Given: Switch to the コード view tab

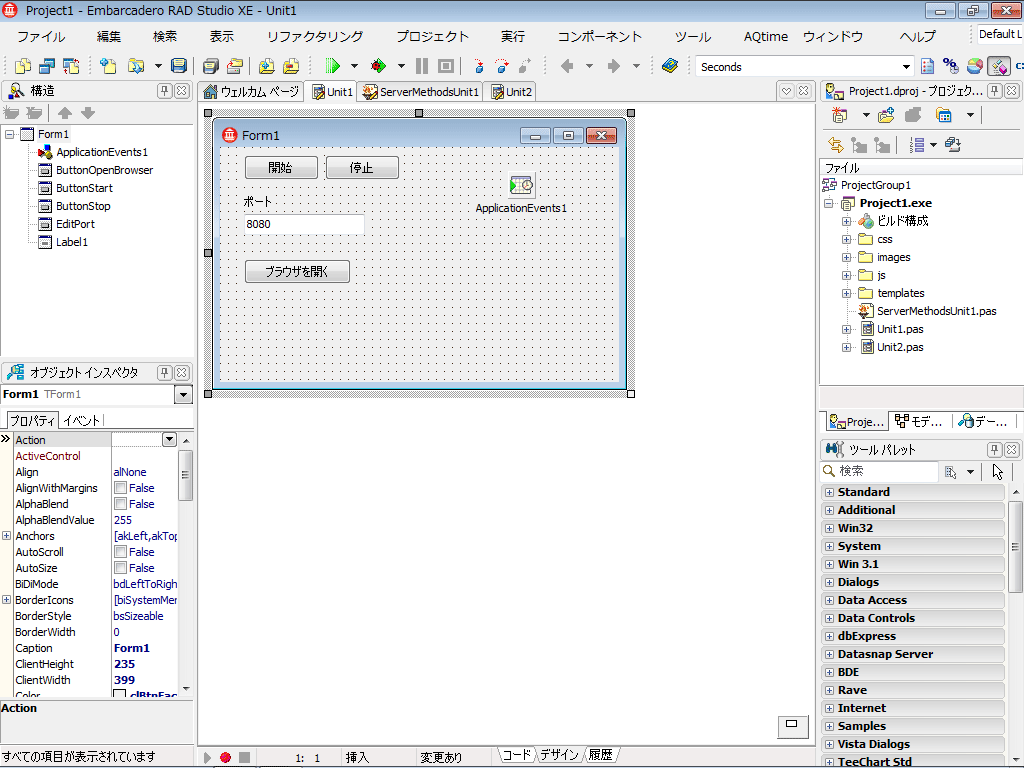Looking at the screenshot, I should (517, 755).
